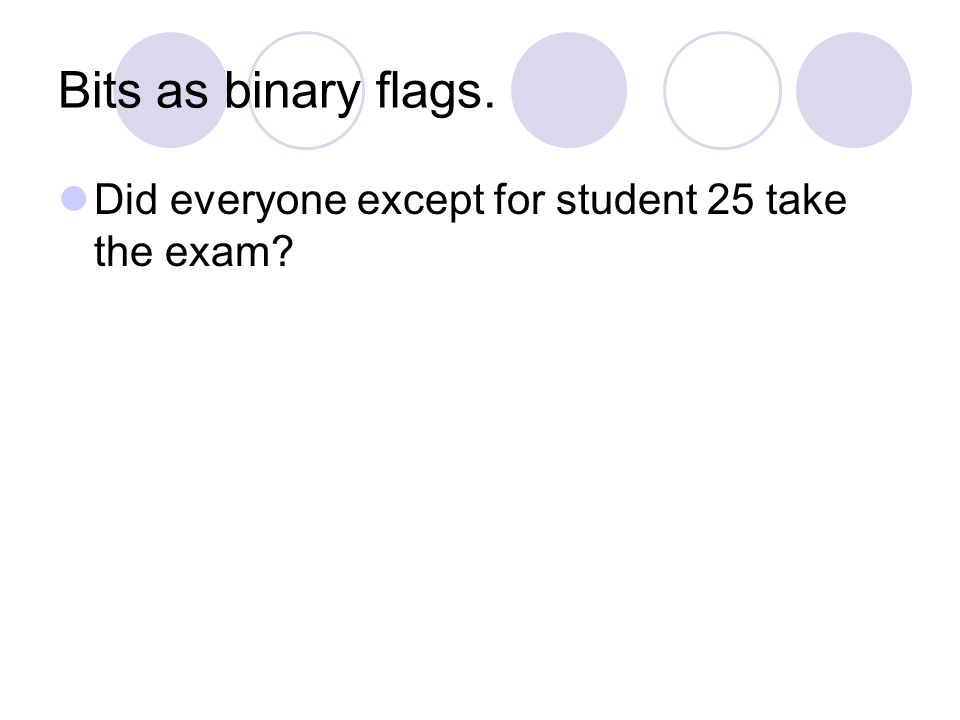Click the last filled lavender circle at far right
Image resolution: width=960 pixels, height=720 pixels.
click(x=854, y=90)
